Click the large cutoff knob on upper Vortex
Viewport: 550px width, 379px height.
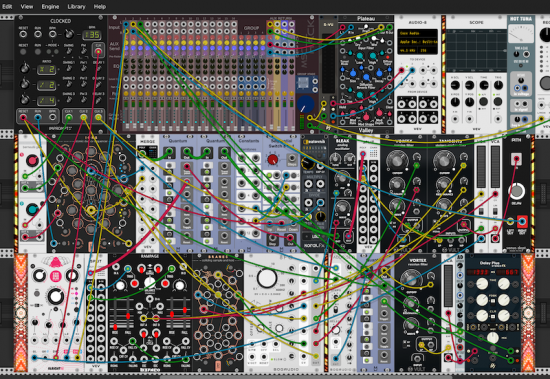point(396,161)
